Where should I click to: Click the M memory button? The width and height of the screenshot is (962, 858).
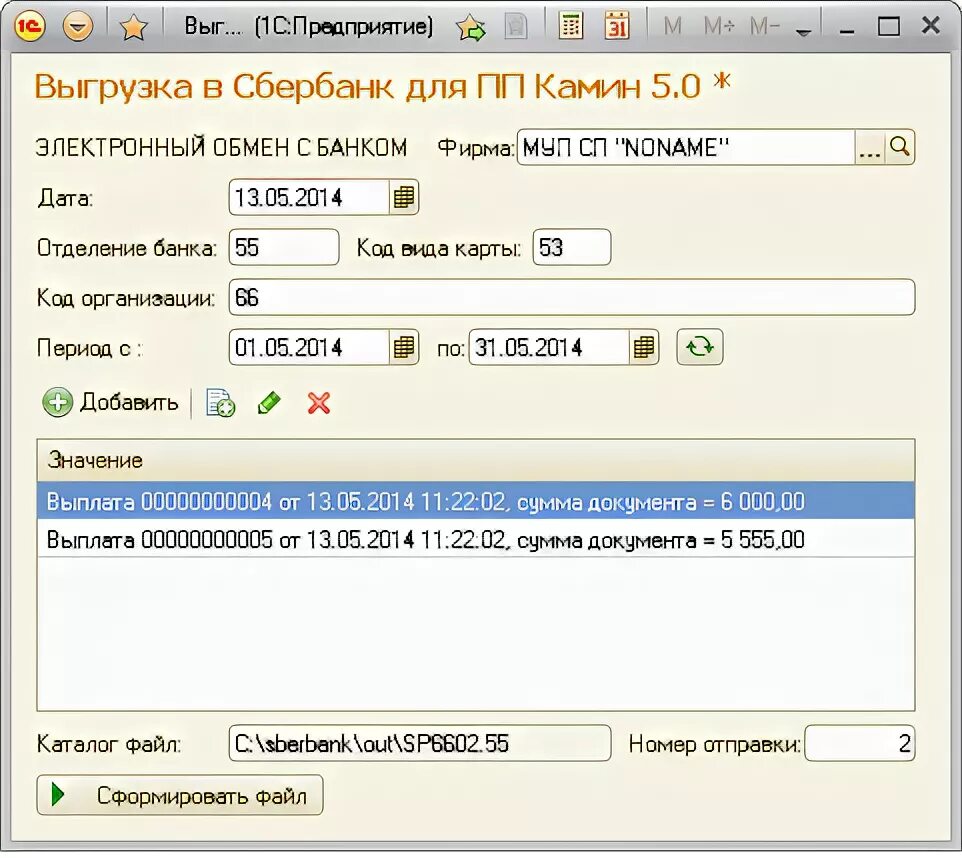point(673,26)
